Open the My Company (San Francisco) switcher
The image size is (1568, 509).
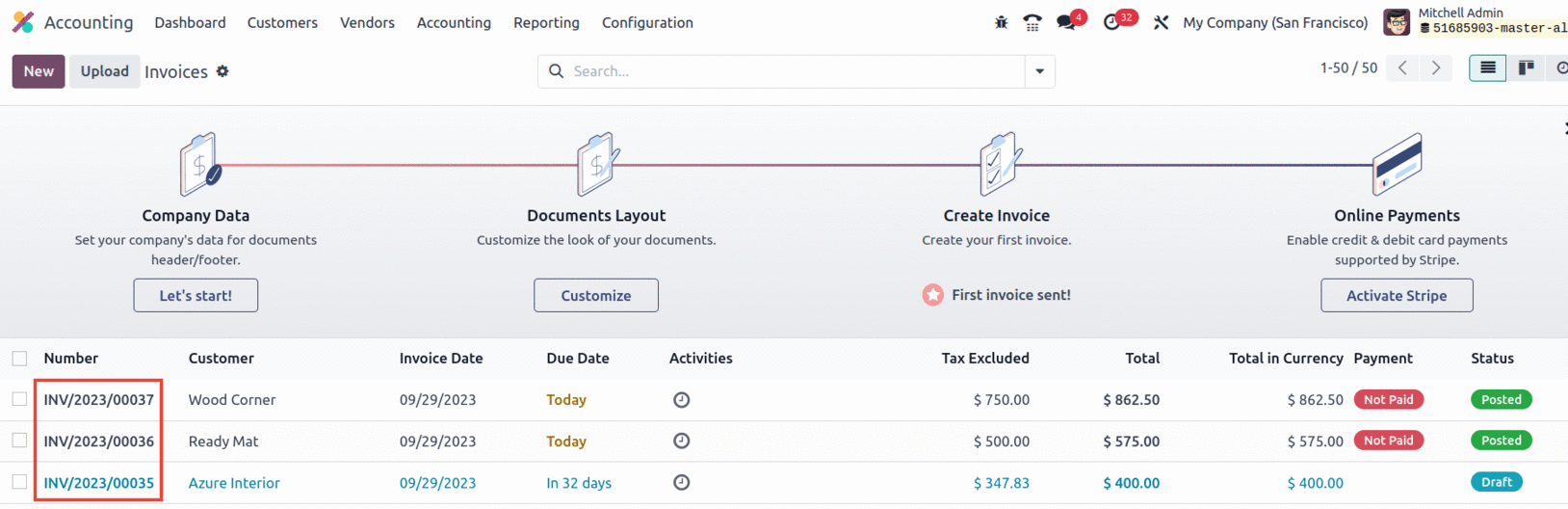point(1275,22)
